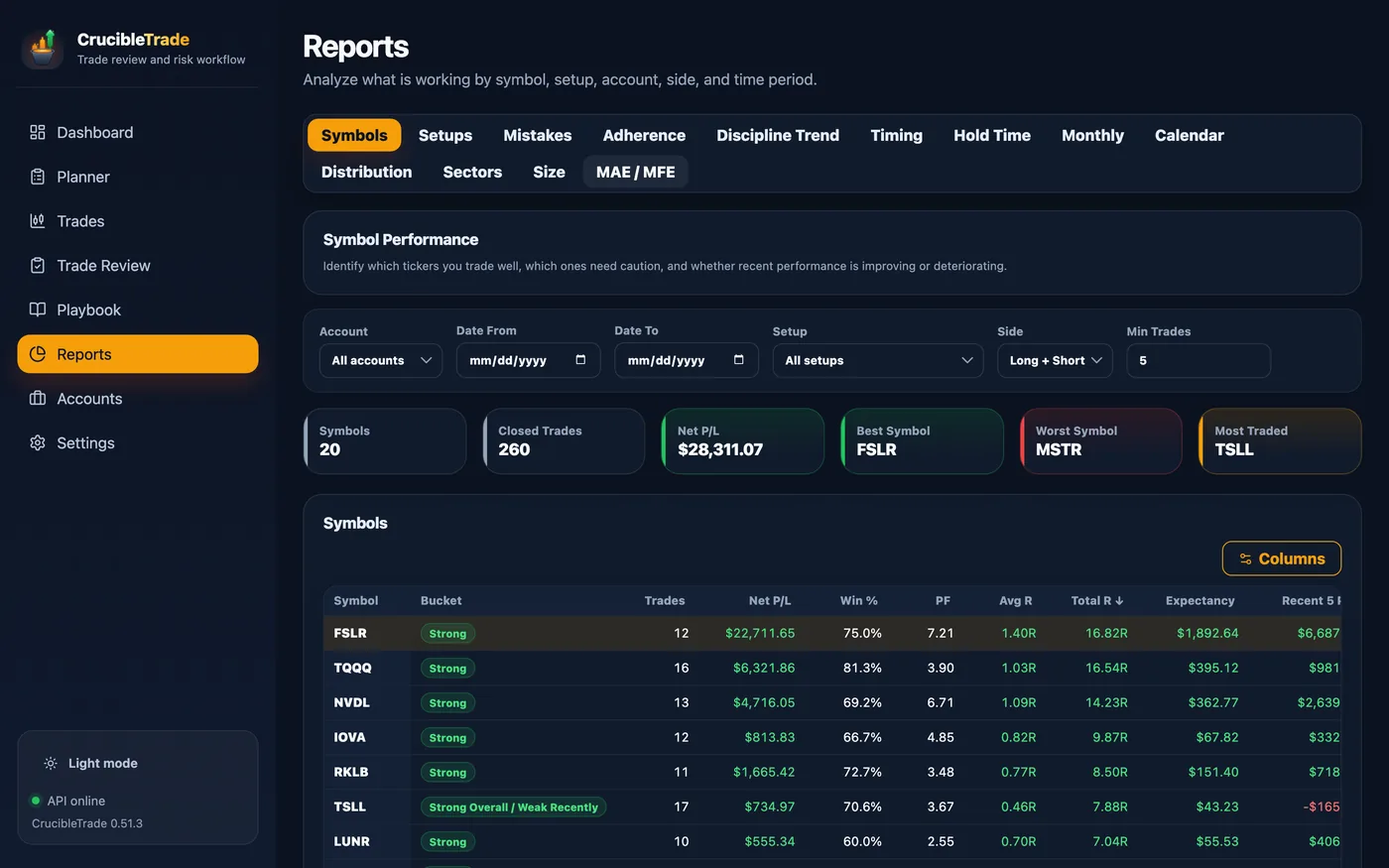Click the Strong Overall / Weak Recently badge
The width and height of the screenshot is (1389, 868).
513,806
